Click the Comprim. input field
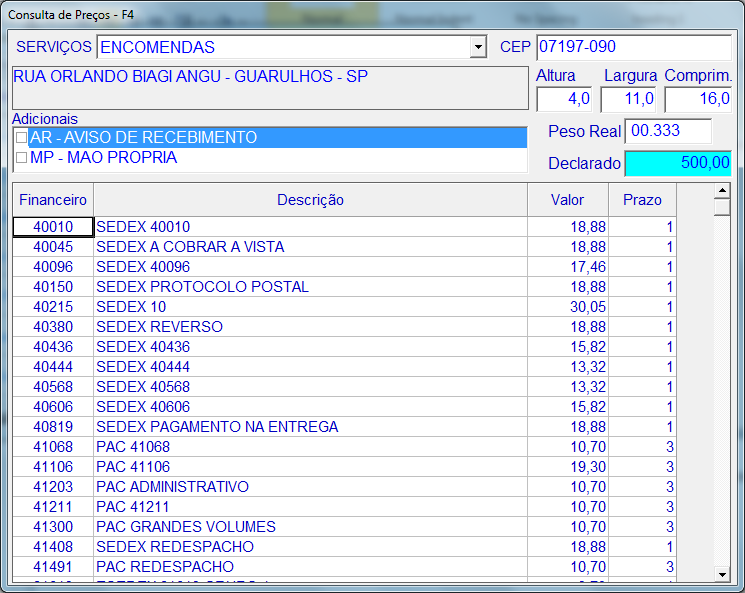 click(x=698, y=99)
